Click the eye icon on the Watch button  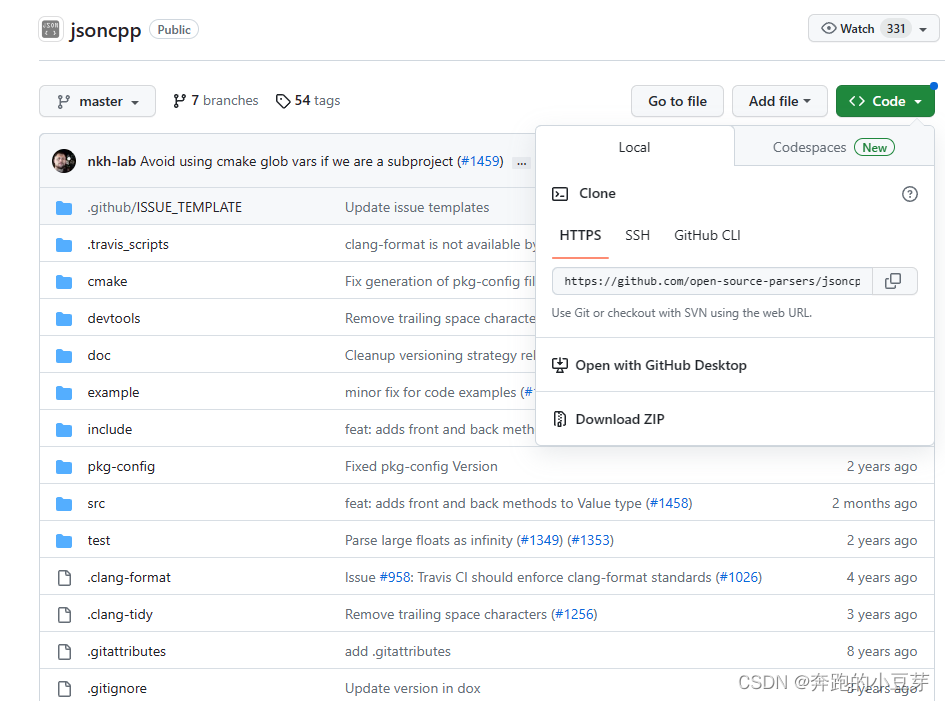click(830, 29)
